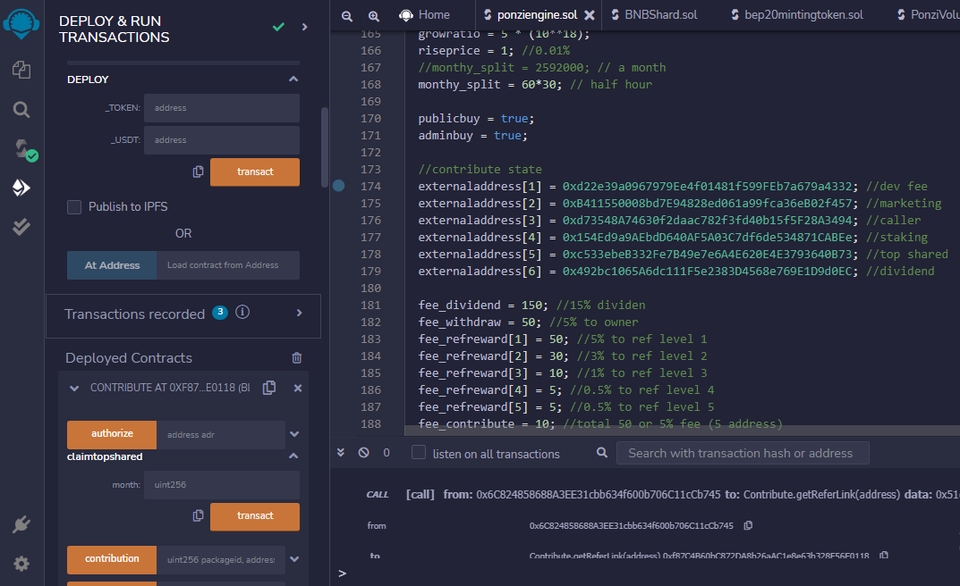Open the File explorers panel icon
960x586 pixels.
tap(21, 70)
